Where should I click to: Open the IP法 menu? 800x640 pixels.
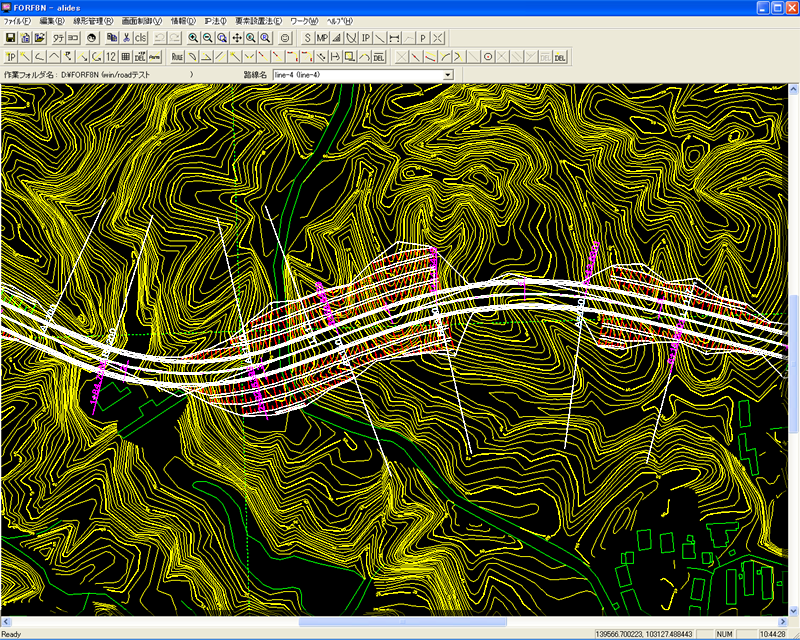click(213, 20)
